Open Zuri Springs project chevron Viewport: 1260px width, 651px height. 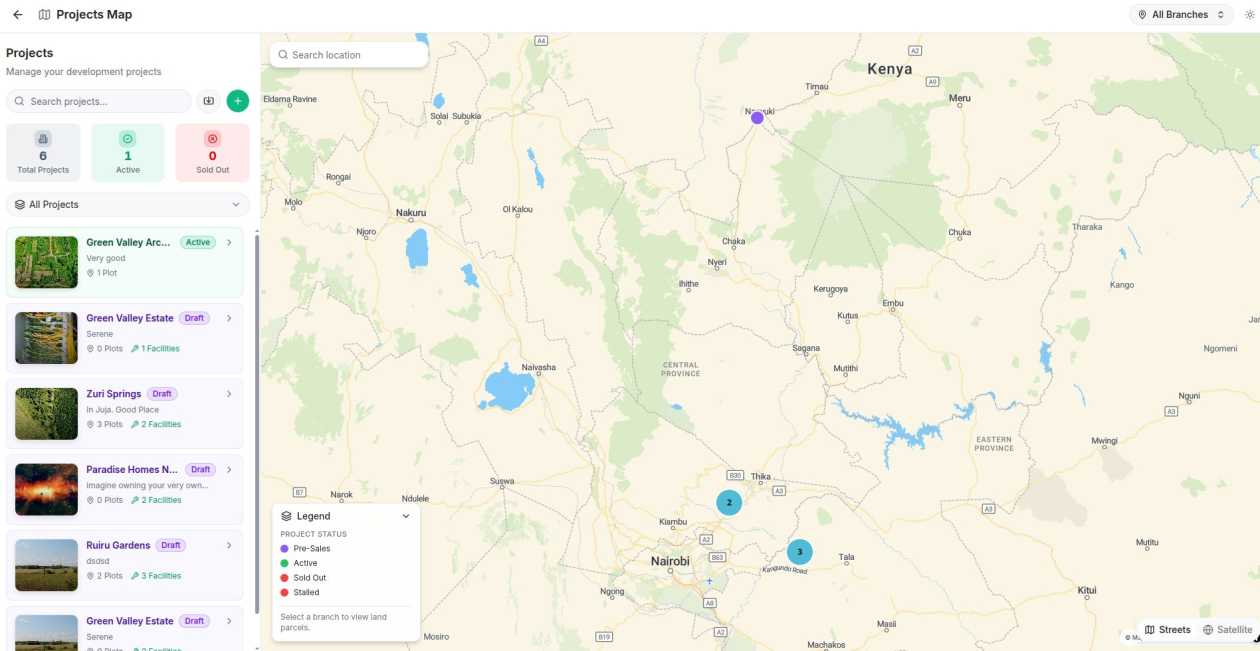click(x=229, y=394)
